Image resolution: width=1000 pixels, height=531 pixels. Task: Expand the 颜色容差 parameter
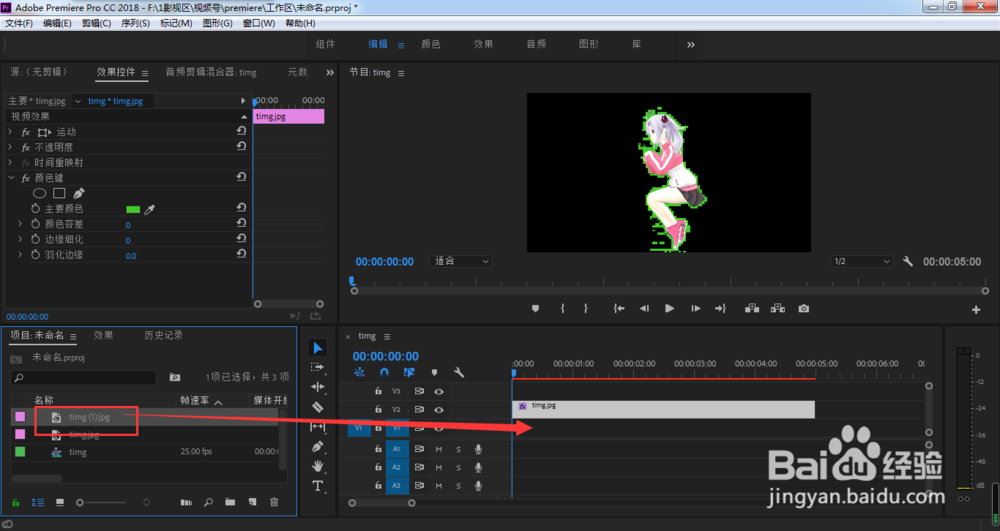[20, 224]
